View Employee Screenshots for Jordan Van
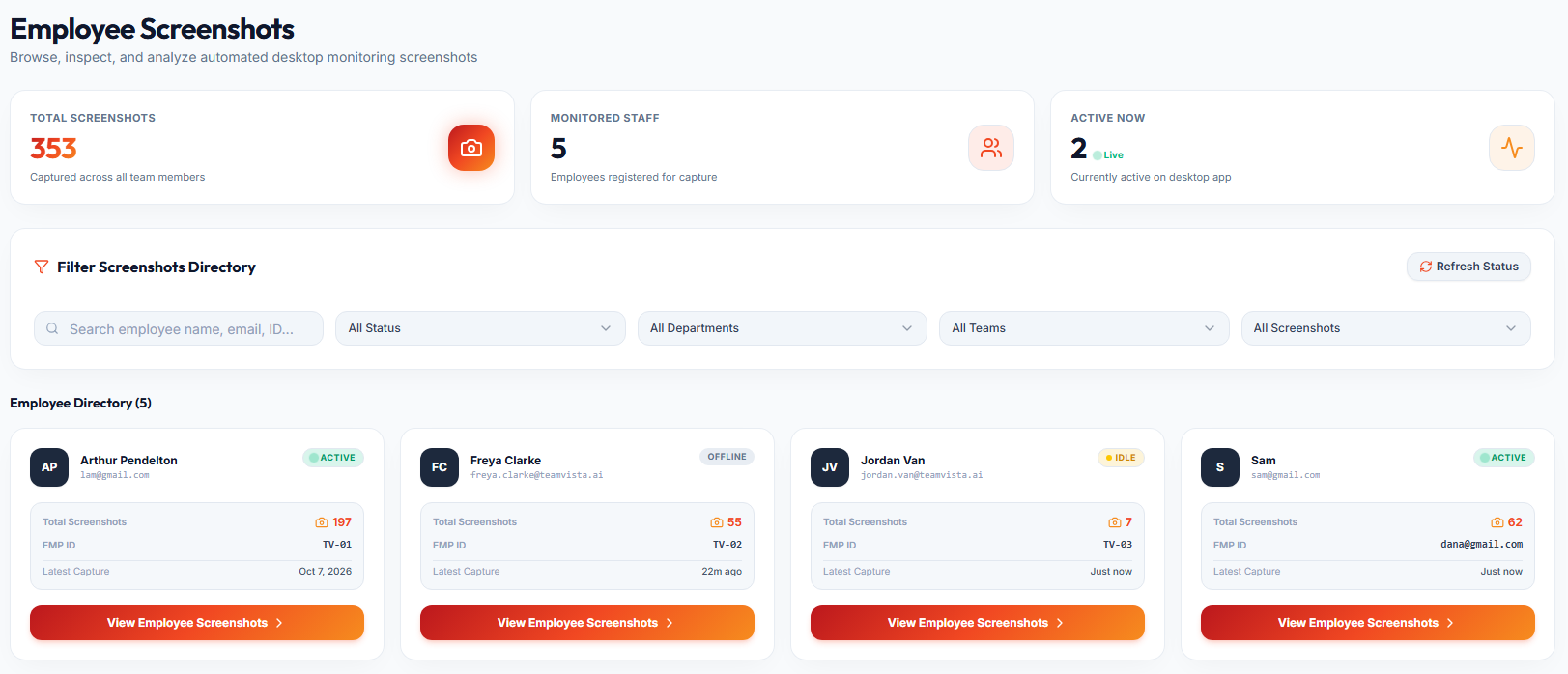 (x=978, y=623)
